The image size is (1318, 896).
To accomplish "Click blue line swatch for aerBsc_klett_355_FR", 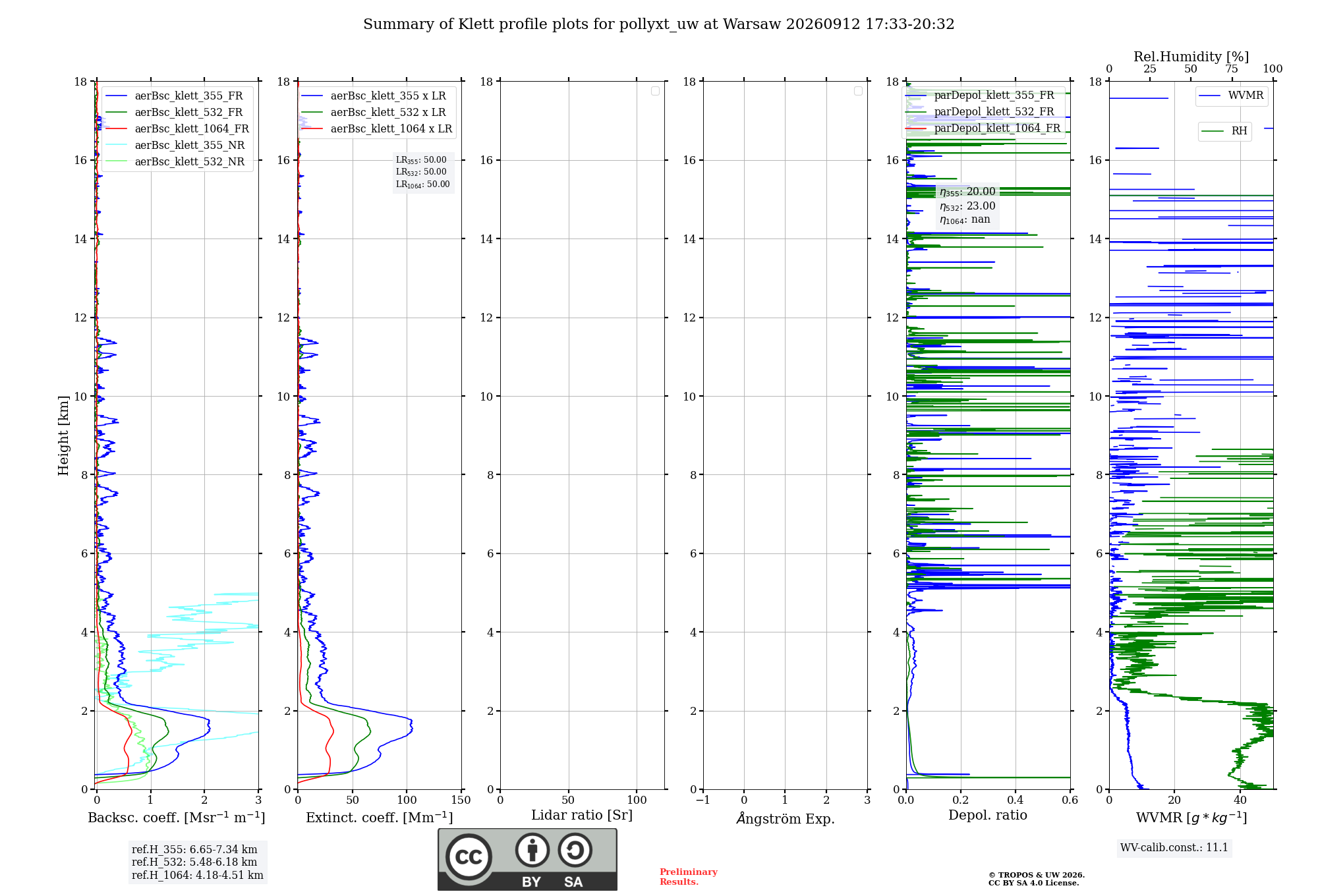I will [117, 96].
